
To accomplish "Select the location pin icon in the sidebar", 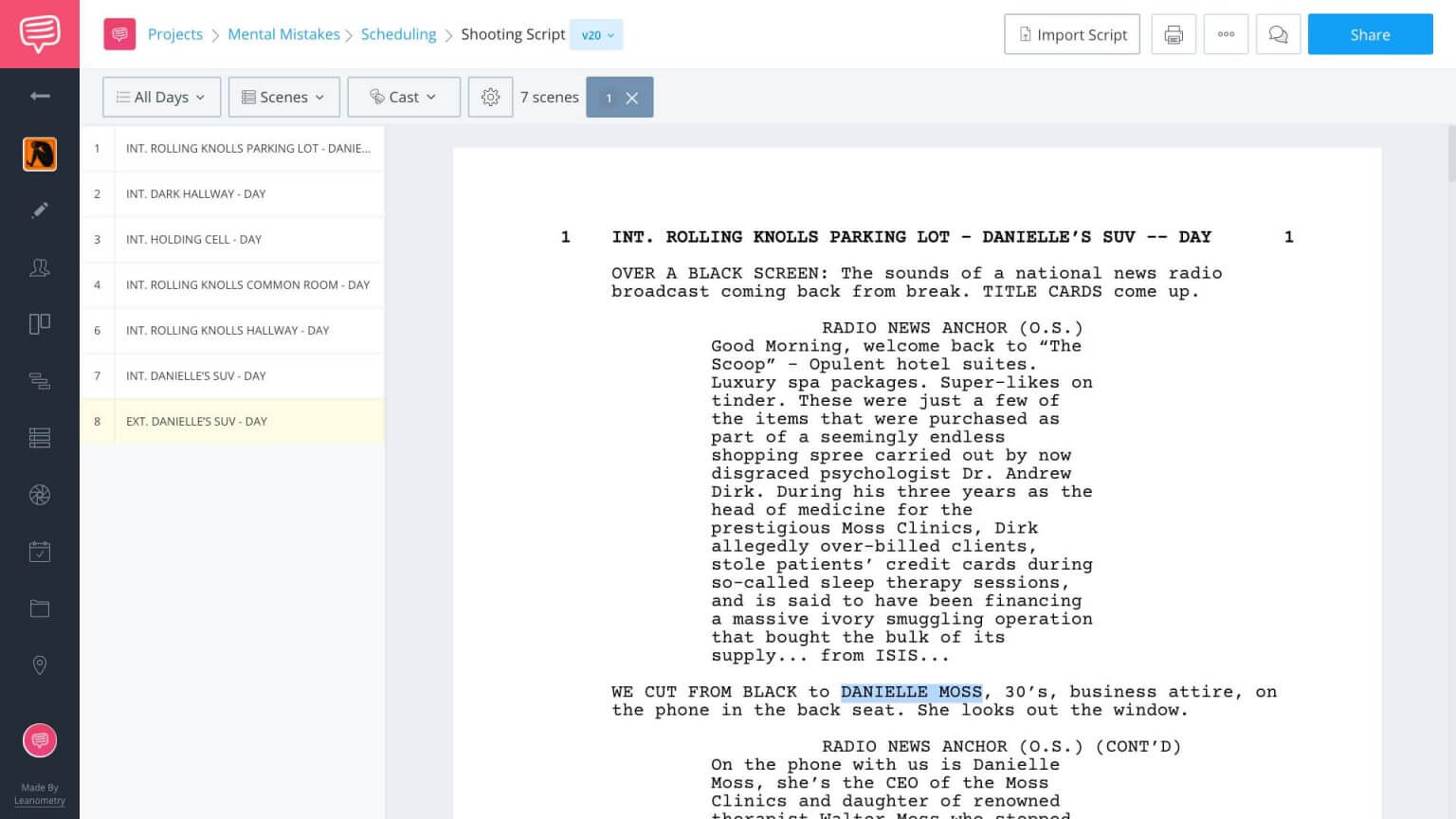I will pyautogui.click(x=39, y=665).
